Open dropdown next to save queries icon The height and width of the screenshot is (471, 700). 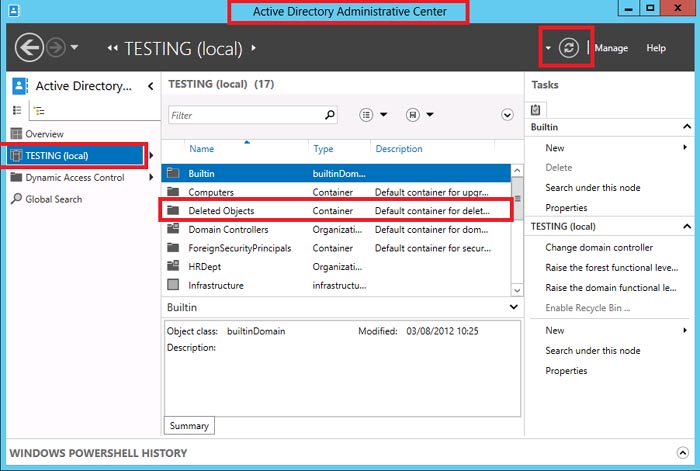430,115
